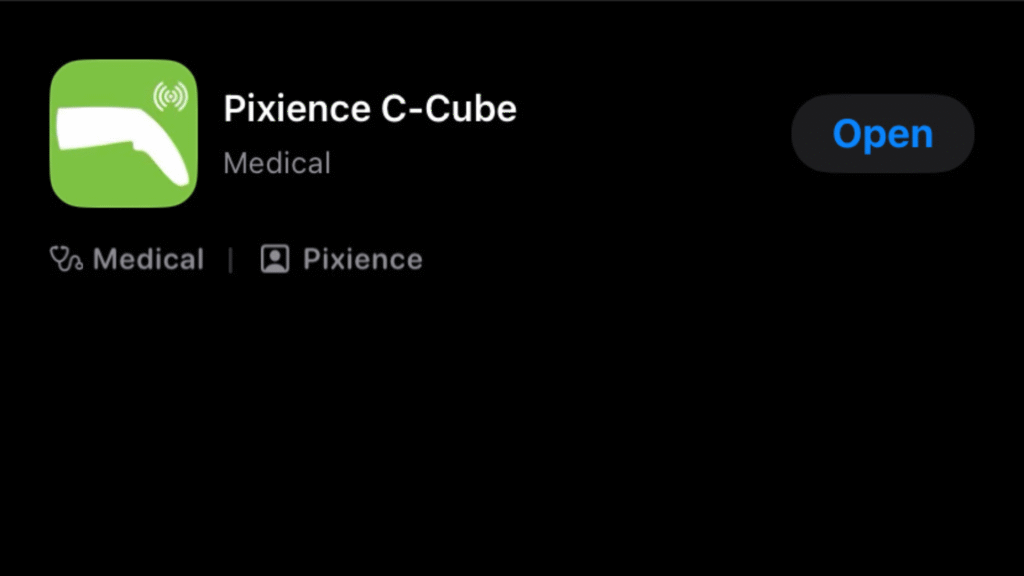Viewport: 1024px width, 576px height.
Task: Click the developer person icon before Pixience
Action: [x=275, y=259]
